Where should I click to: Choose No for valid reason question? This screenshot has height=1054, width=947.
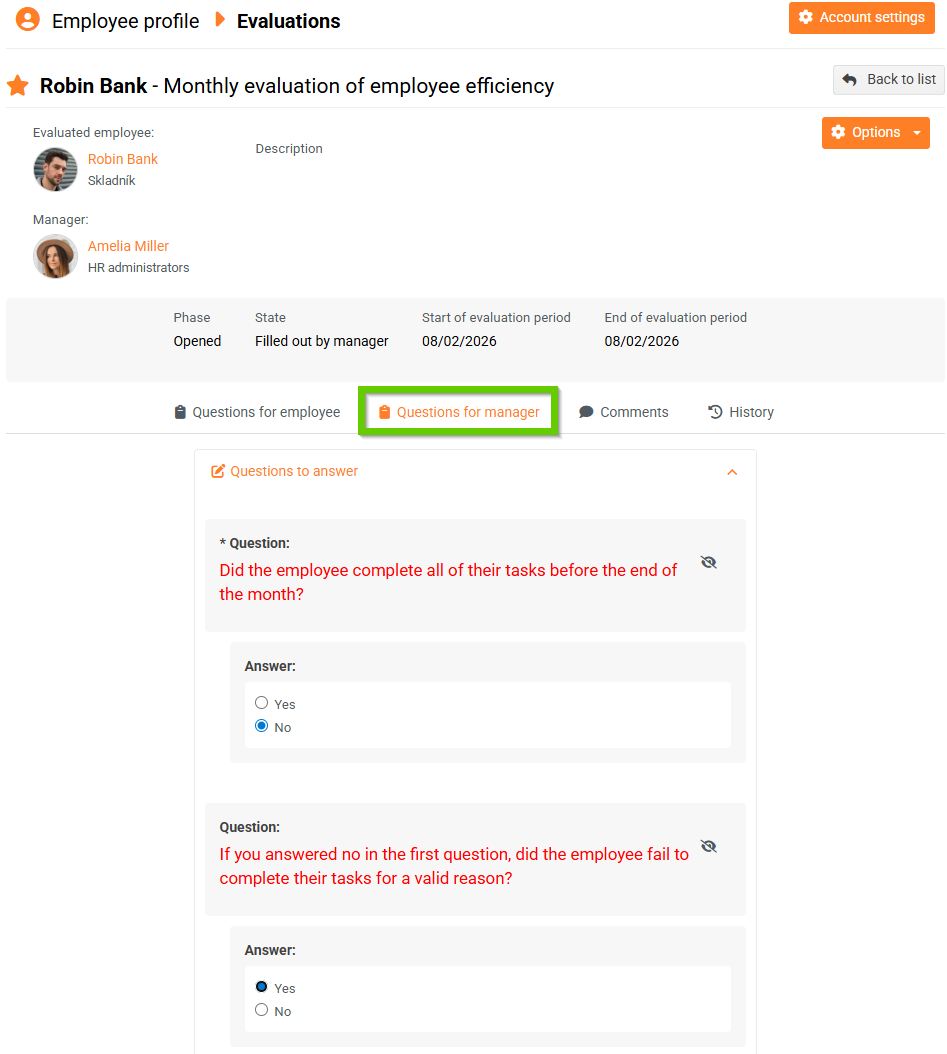262,1010
